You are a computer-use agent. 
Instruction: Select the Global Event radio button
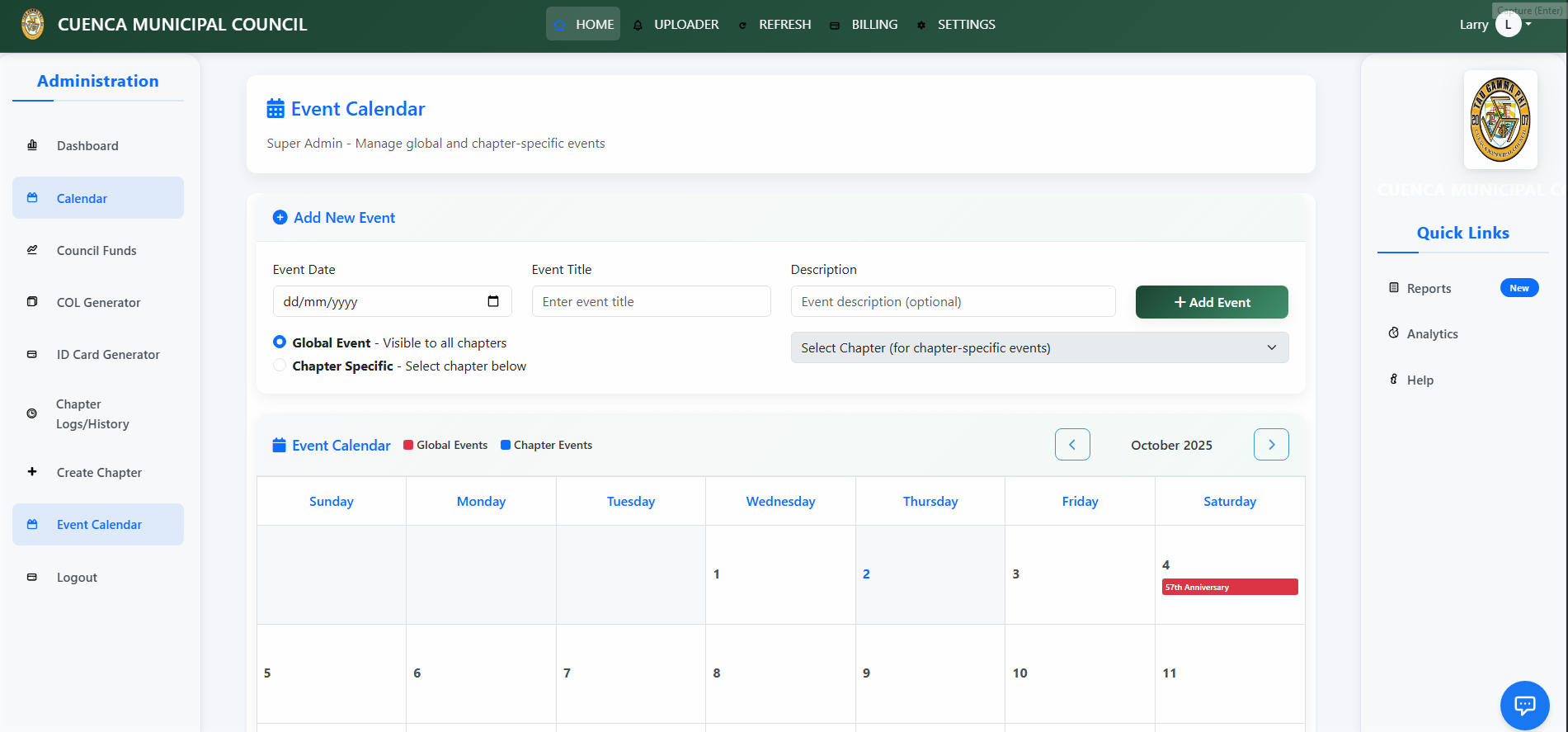[280, 342]
